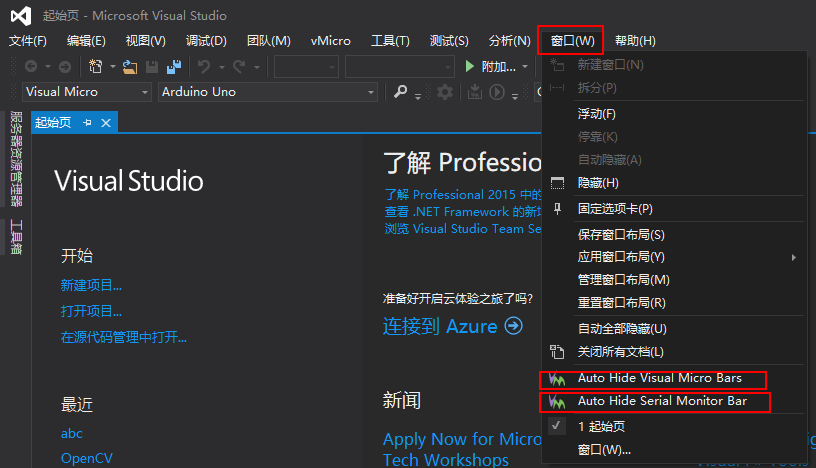This screenshot has width=816, height=468.
Task: Click the navigate backward arrow icon
Action: coord(31,66)
